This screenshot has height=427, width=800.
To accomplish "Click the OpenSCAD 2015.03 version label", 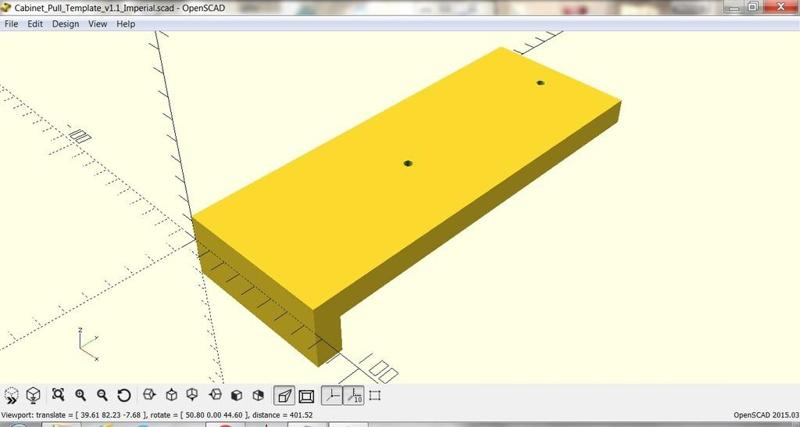I will [765, 415].
